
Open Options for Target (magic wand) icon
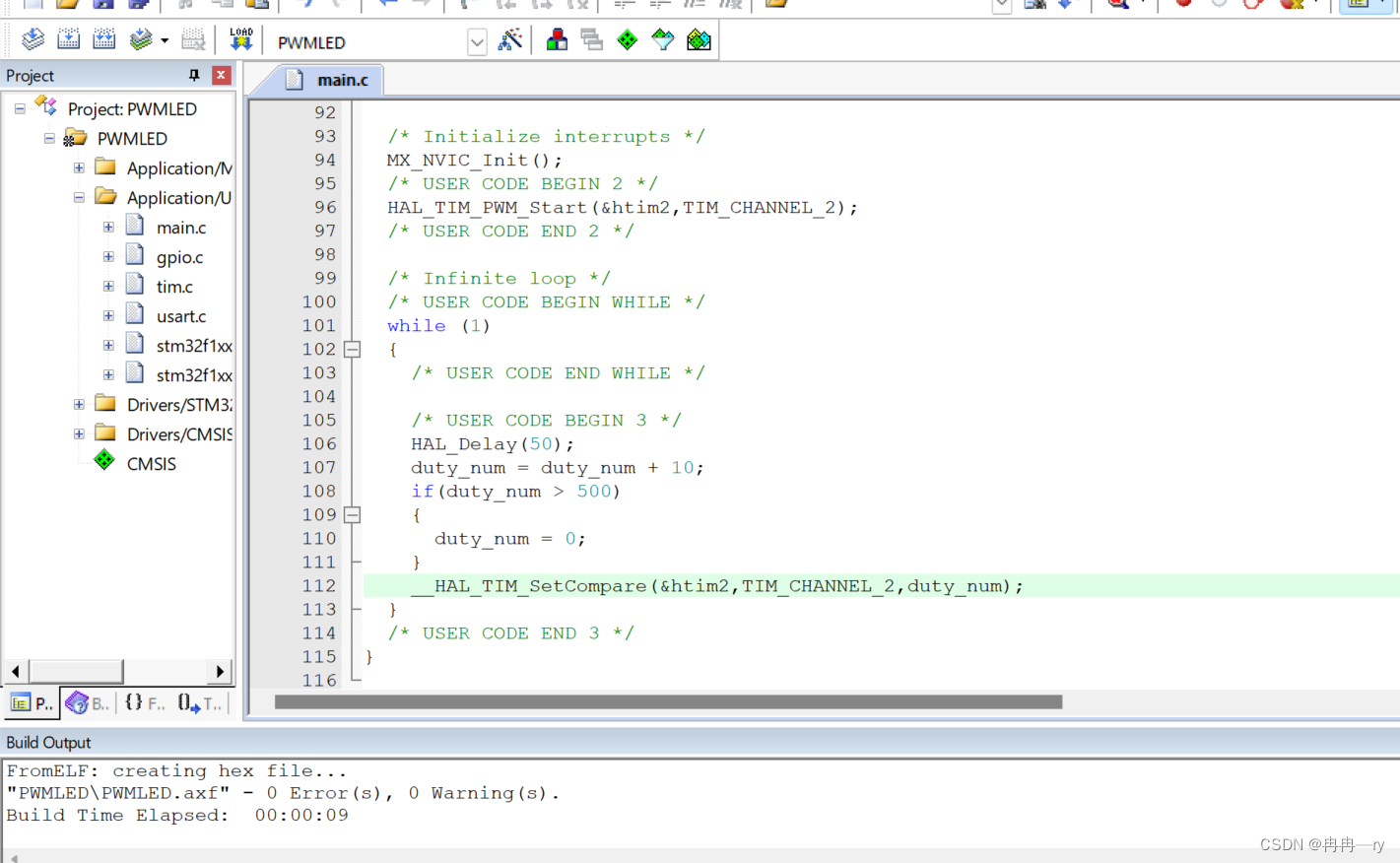(510, 40)
